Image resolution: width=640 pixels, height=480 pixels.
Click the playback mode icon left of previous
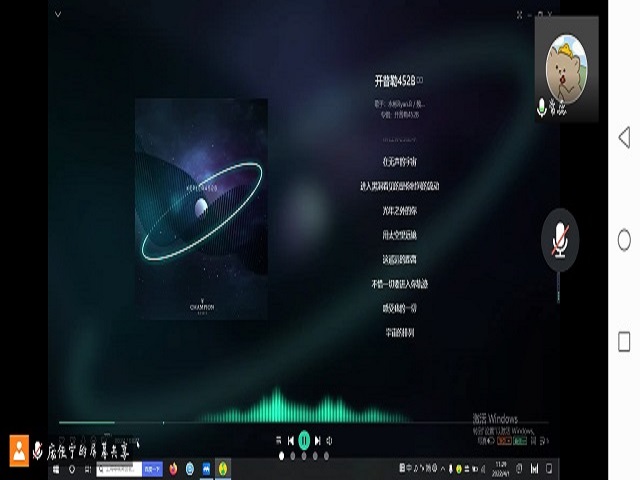277,440
